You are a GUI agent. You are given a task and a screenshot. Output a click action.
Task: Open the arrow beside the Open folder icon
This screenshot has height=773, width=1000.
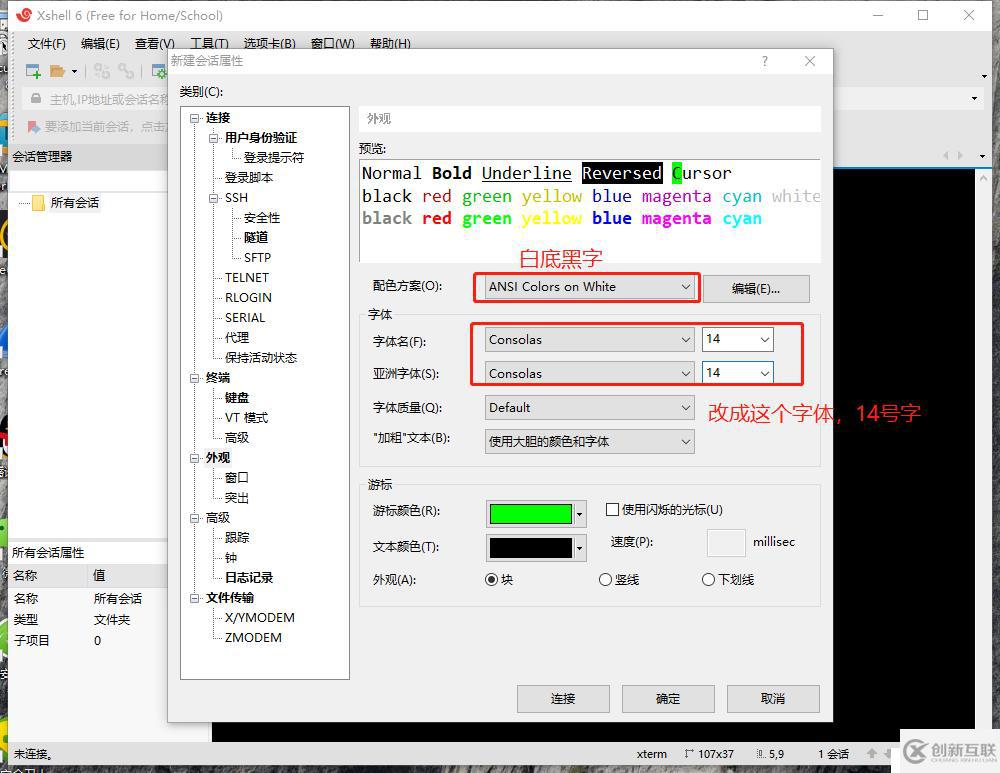74,71
